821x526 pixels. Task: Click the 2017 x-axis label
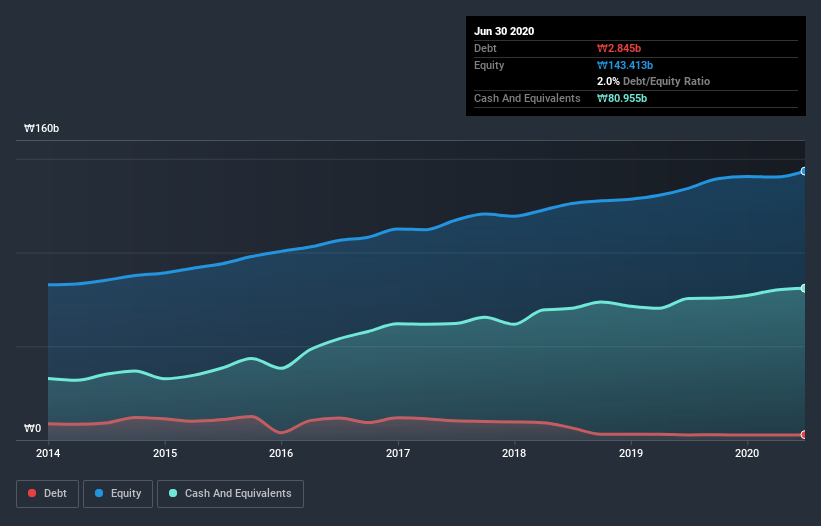pyautogui.click(x=398, y=453)
